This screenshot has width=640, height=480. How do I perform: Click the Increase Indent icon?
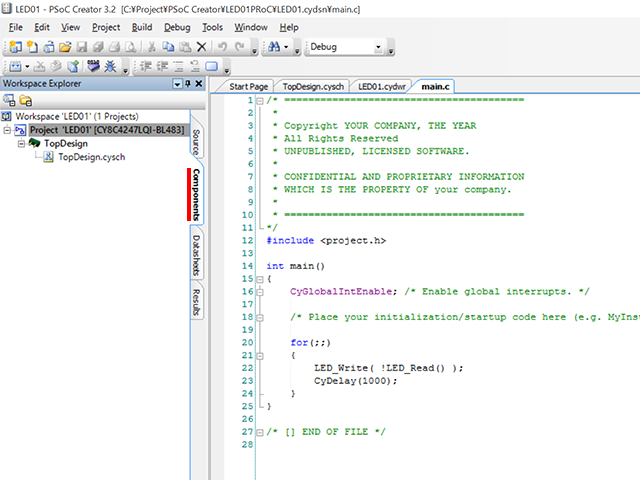click(145, 66)
